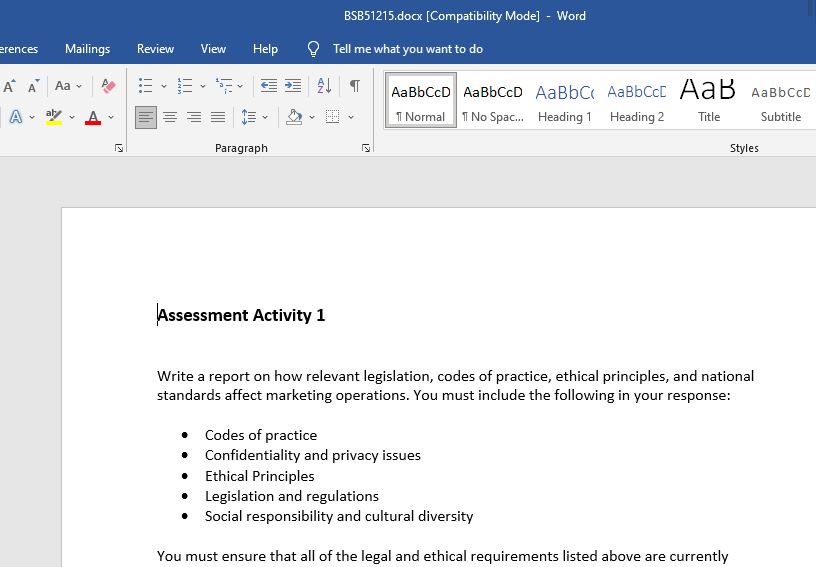Clear all formatting with eraser icon

point(108,86)
